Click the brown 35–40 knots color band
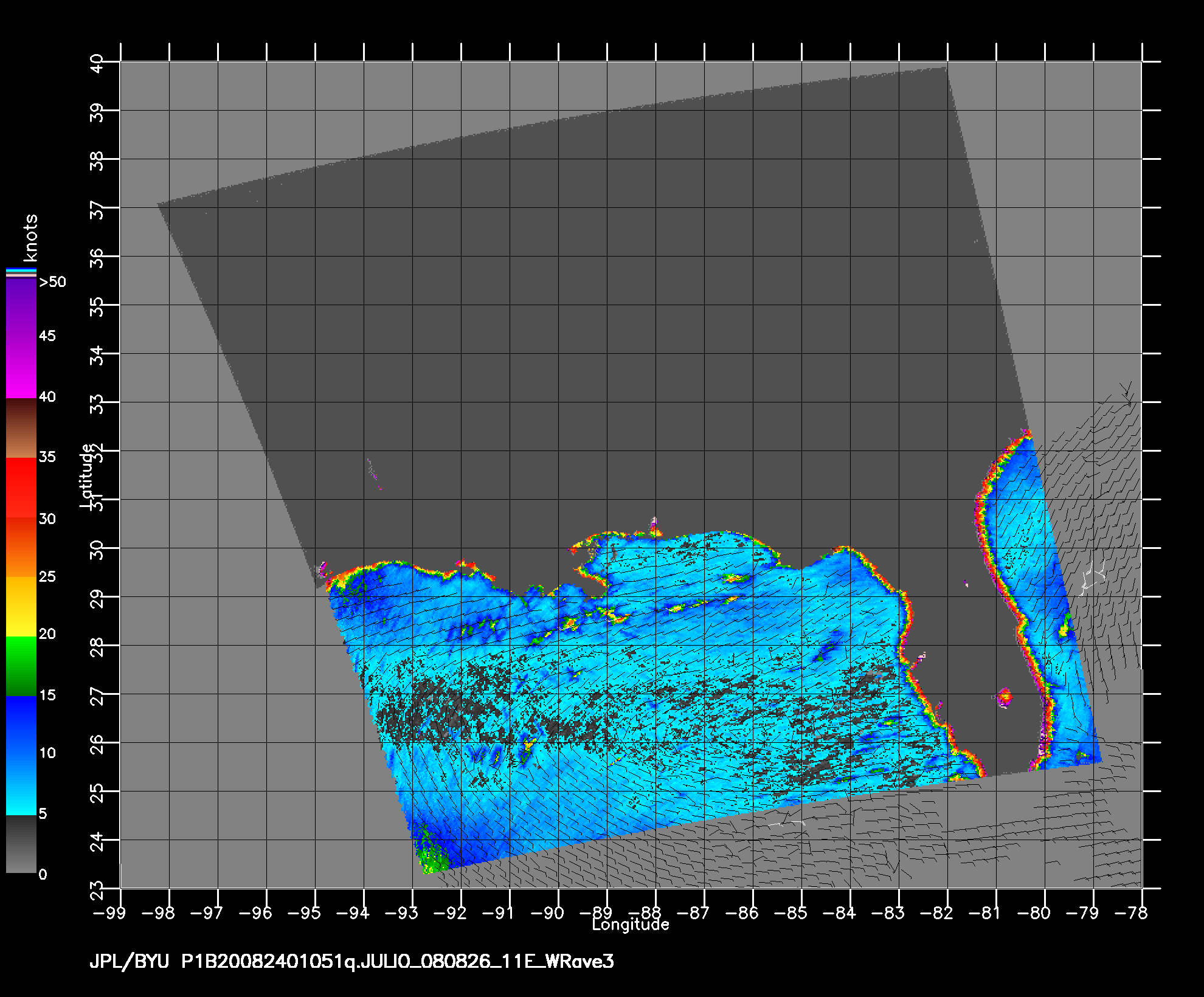This screenshot has width=1204, height=997. pos(21,428)
